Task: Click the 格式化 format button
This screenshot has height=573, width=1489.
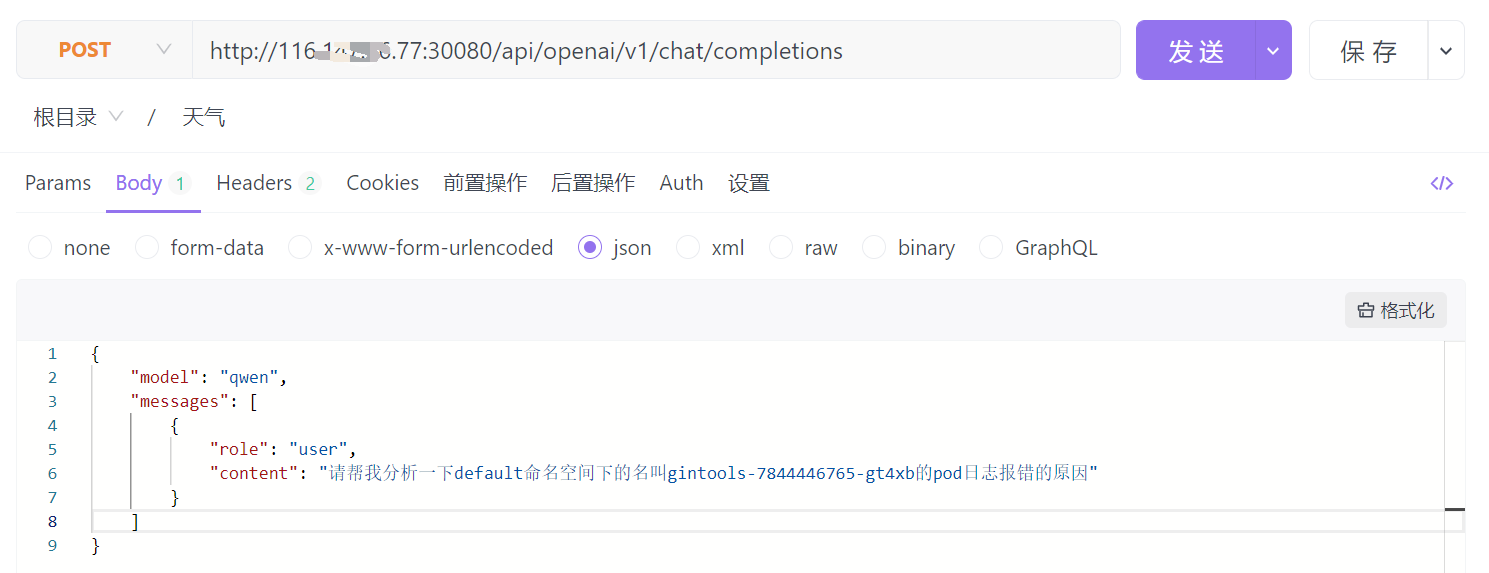Action: pyautogui.click(x=1395, y=311)
